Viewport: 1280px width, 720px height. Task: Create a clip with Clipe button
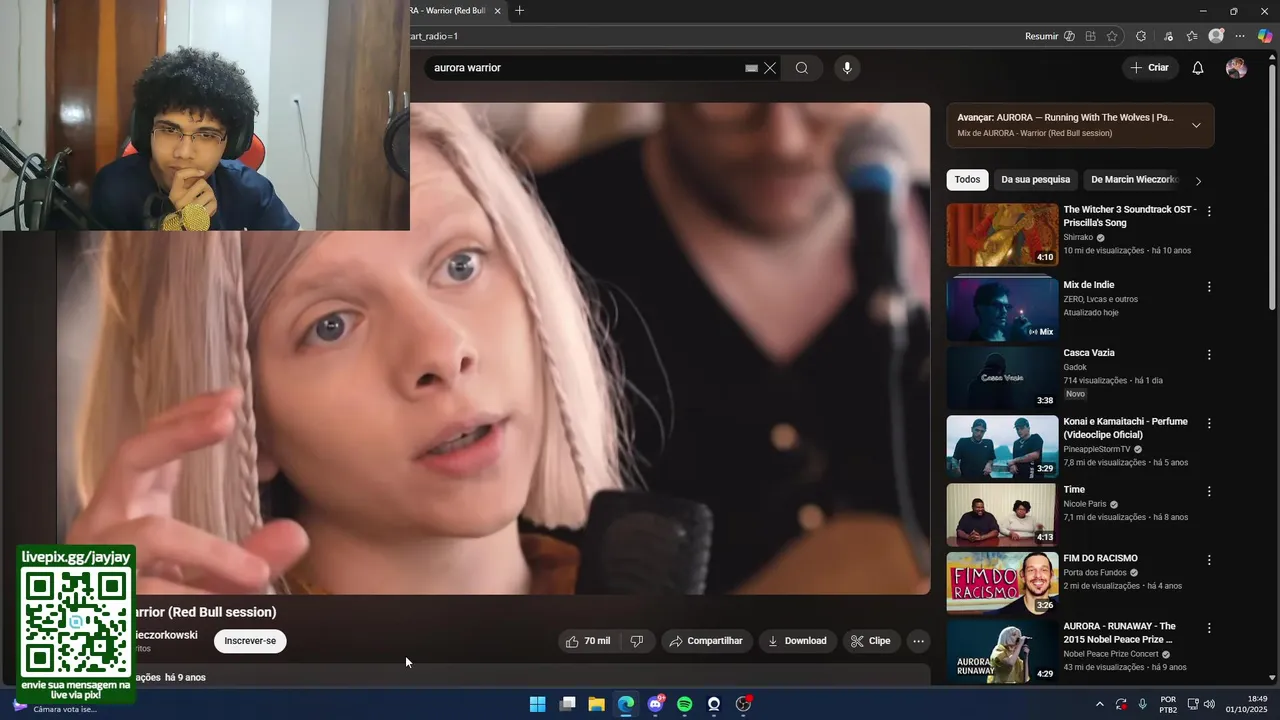point(871,641)
